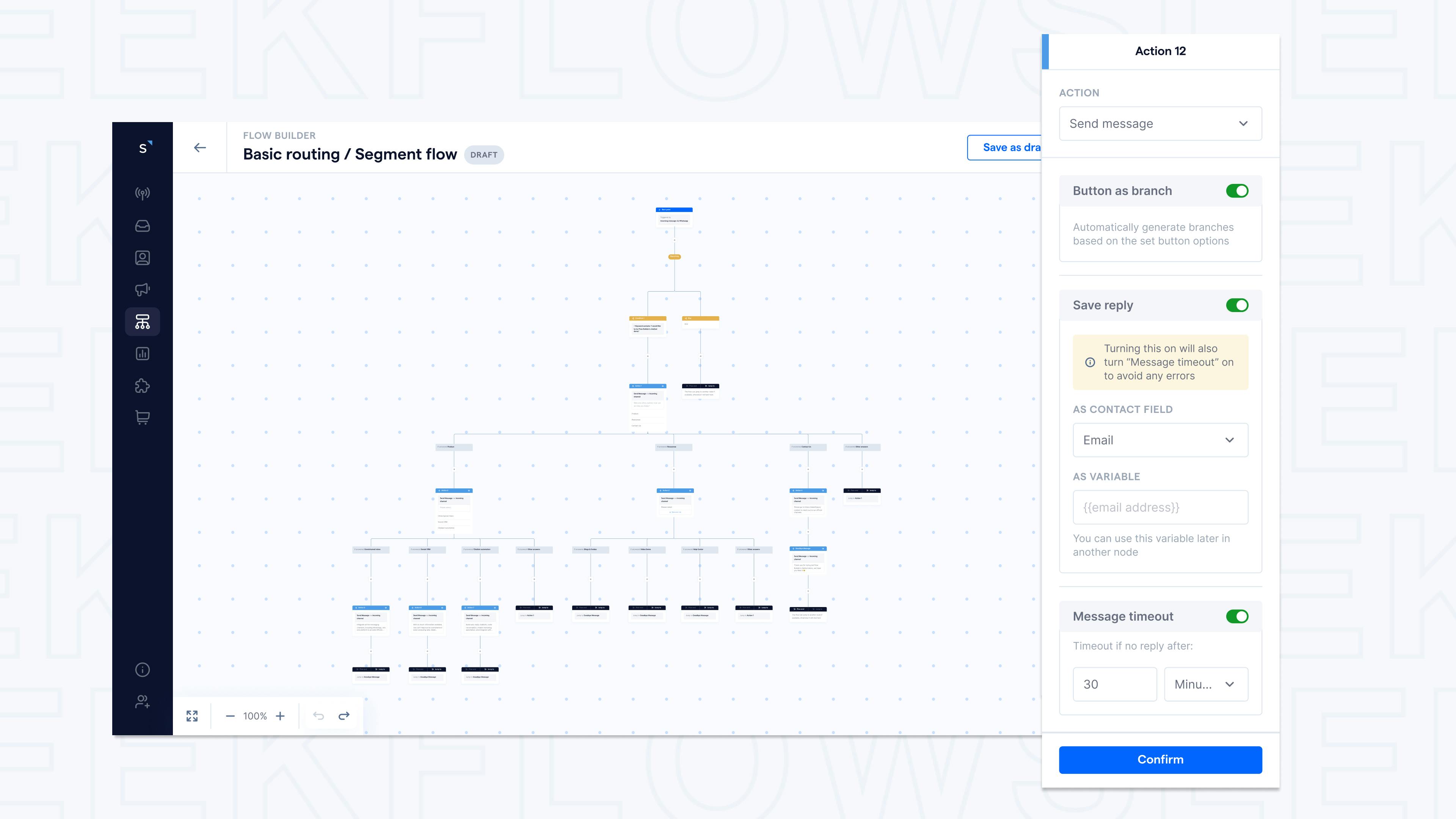The height and width of the screenshot is (819, 1456).
Task: Click the flow/automation nodes icon
Action: click(142, 322)
